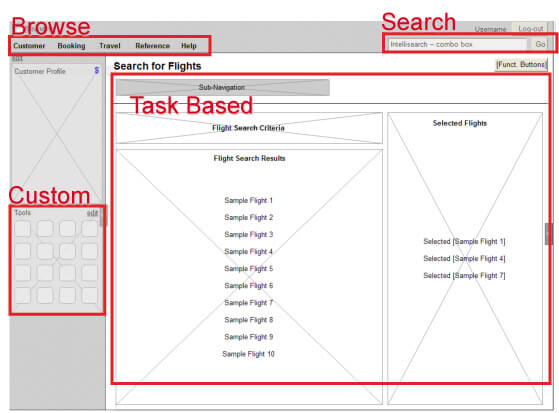
Task: Select the Sub-Navigation bar
Action: coord(222,87)
